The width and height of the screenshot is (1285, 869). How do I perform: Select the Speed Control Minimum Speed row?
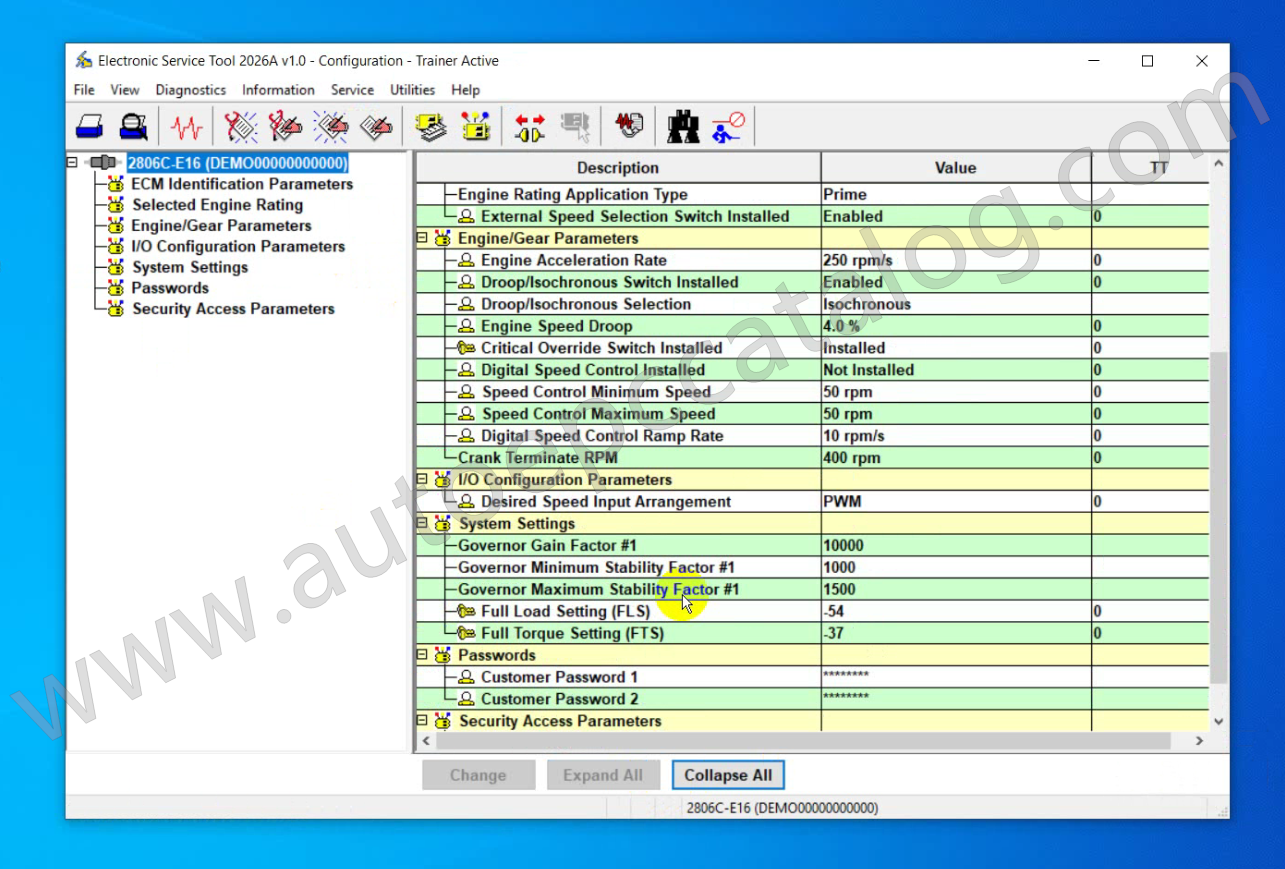(812, 393)
